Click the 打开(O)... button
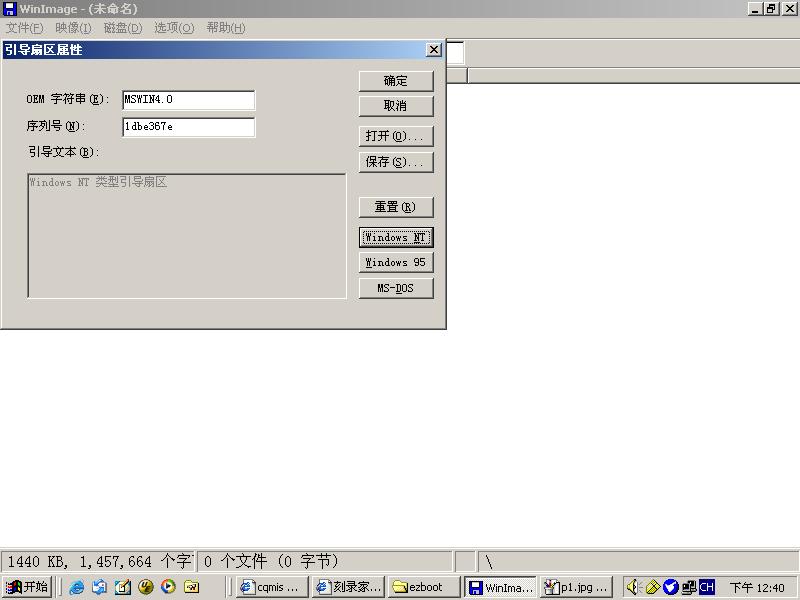 [x=396, y=136]
